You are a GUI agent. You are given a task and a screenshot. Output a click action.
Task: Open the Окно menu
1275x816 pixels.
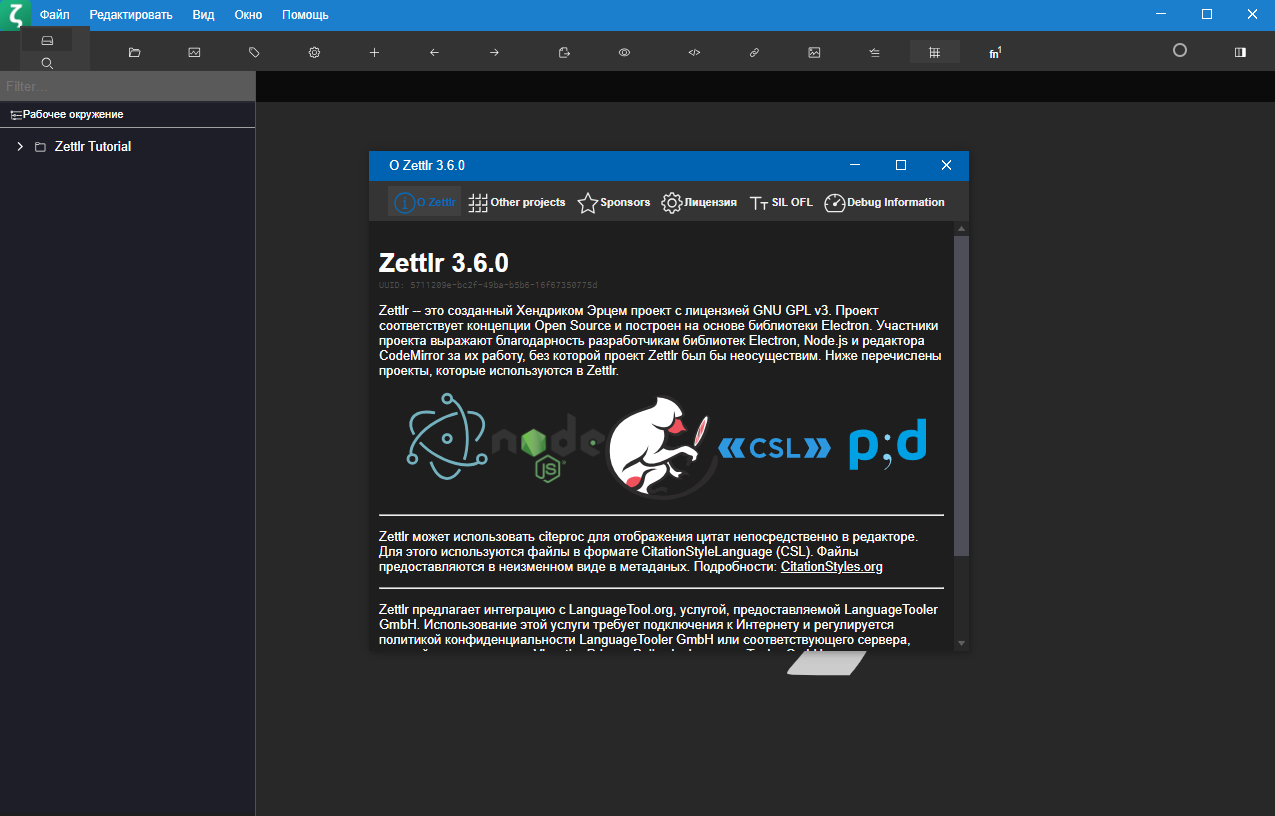tap(248, 15)
